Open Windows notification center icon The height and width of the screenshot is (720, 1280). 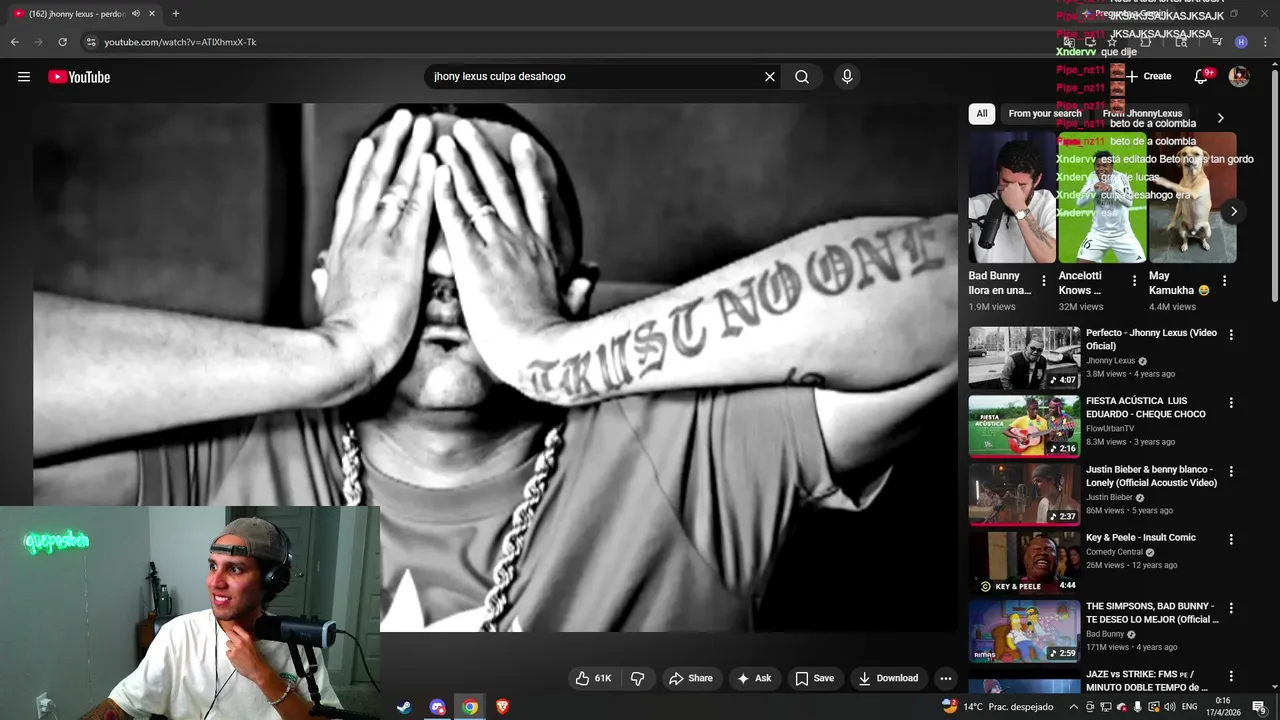pos(1259,707)
